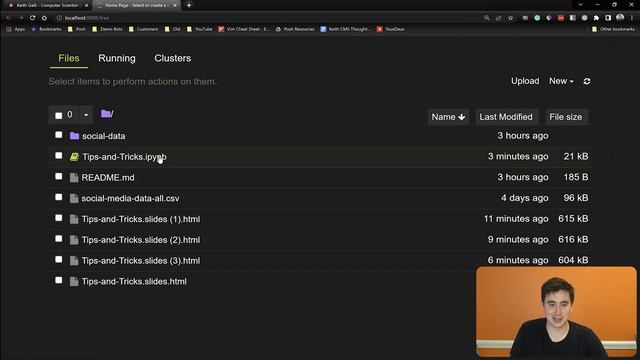Expand the New dropdown menu
Viewport: 640px width, 360px height.
coord(561,81)
